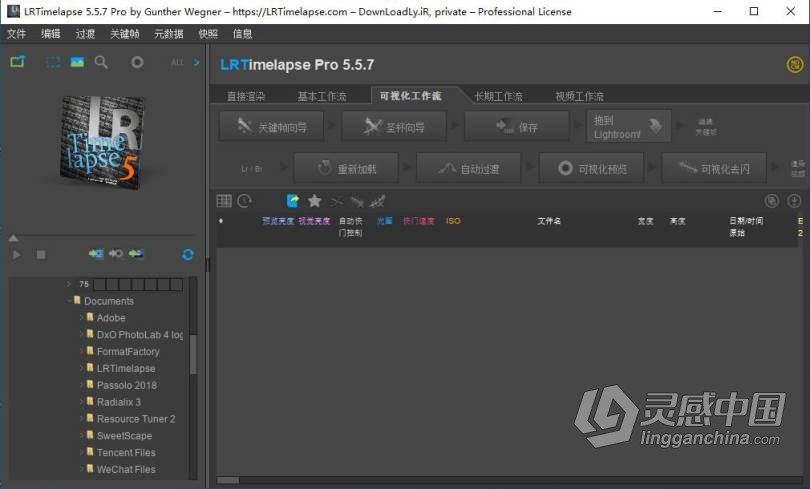810x489 pixels.
Task: Click the 光圈 column header
Action: pos(384,221)
